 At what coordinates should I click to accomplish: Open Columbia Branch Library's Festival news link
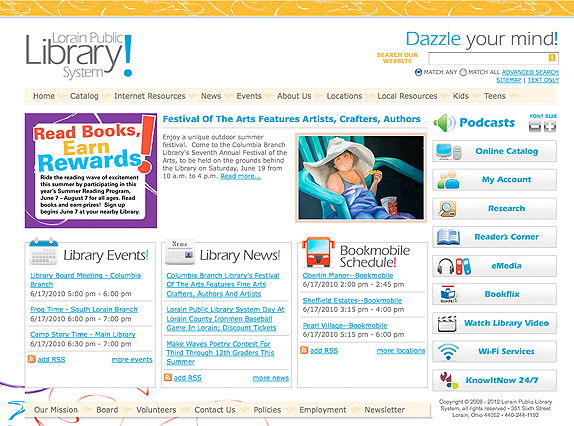click(x=223, y=284)
